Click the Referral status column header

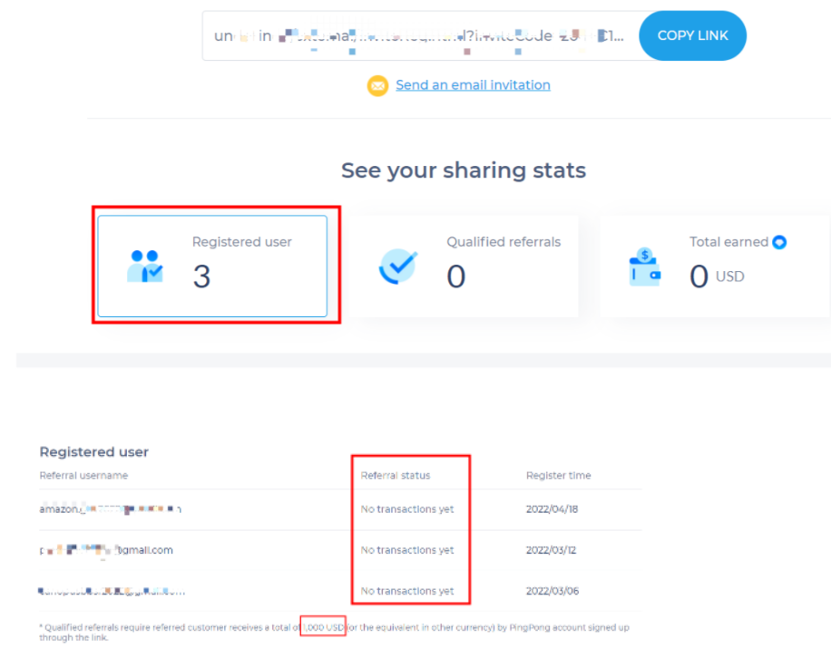click(x=395, y=475)
